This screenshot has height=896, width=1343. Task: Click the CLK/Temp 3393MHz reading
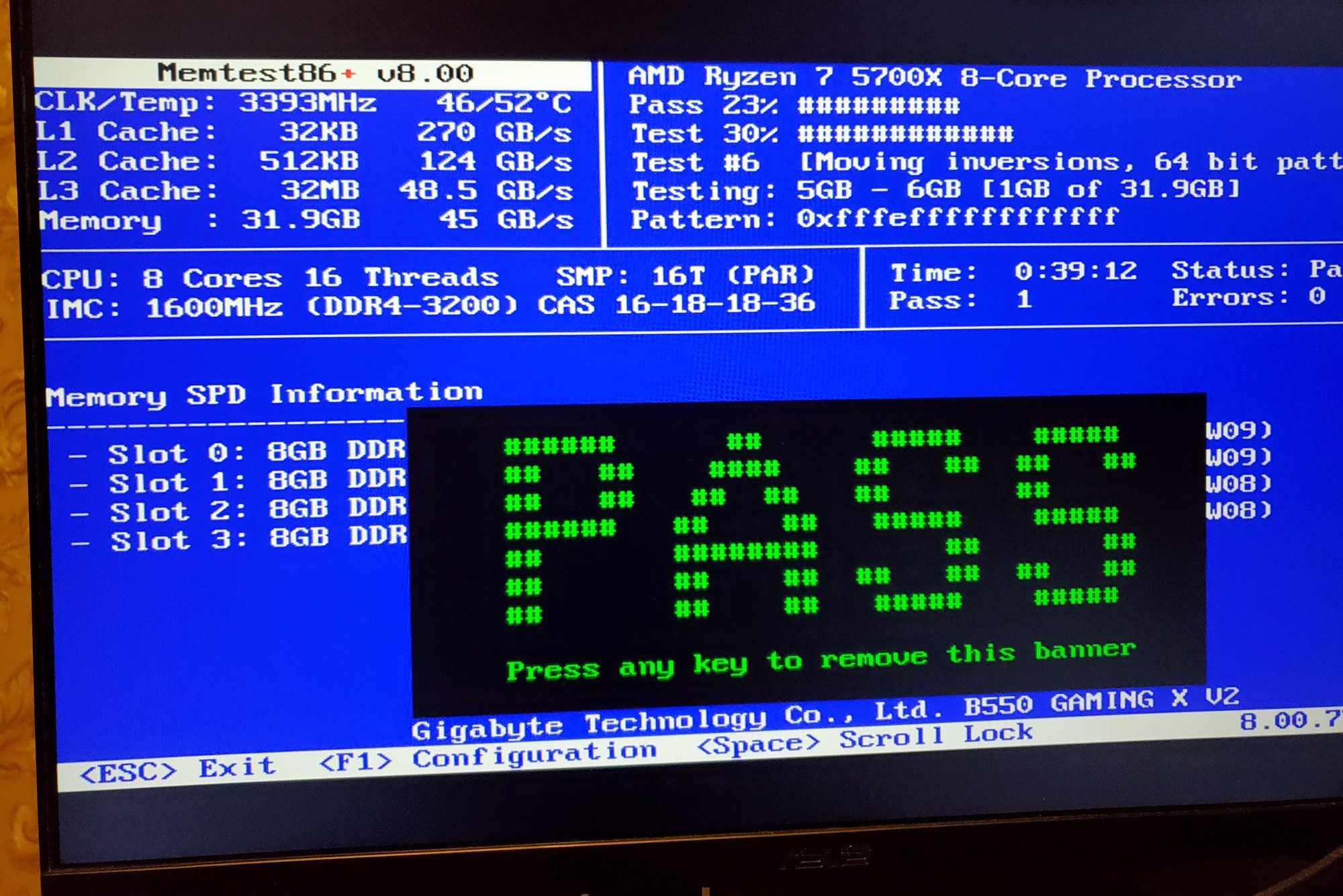306,103
